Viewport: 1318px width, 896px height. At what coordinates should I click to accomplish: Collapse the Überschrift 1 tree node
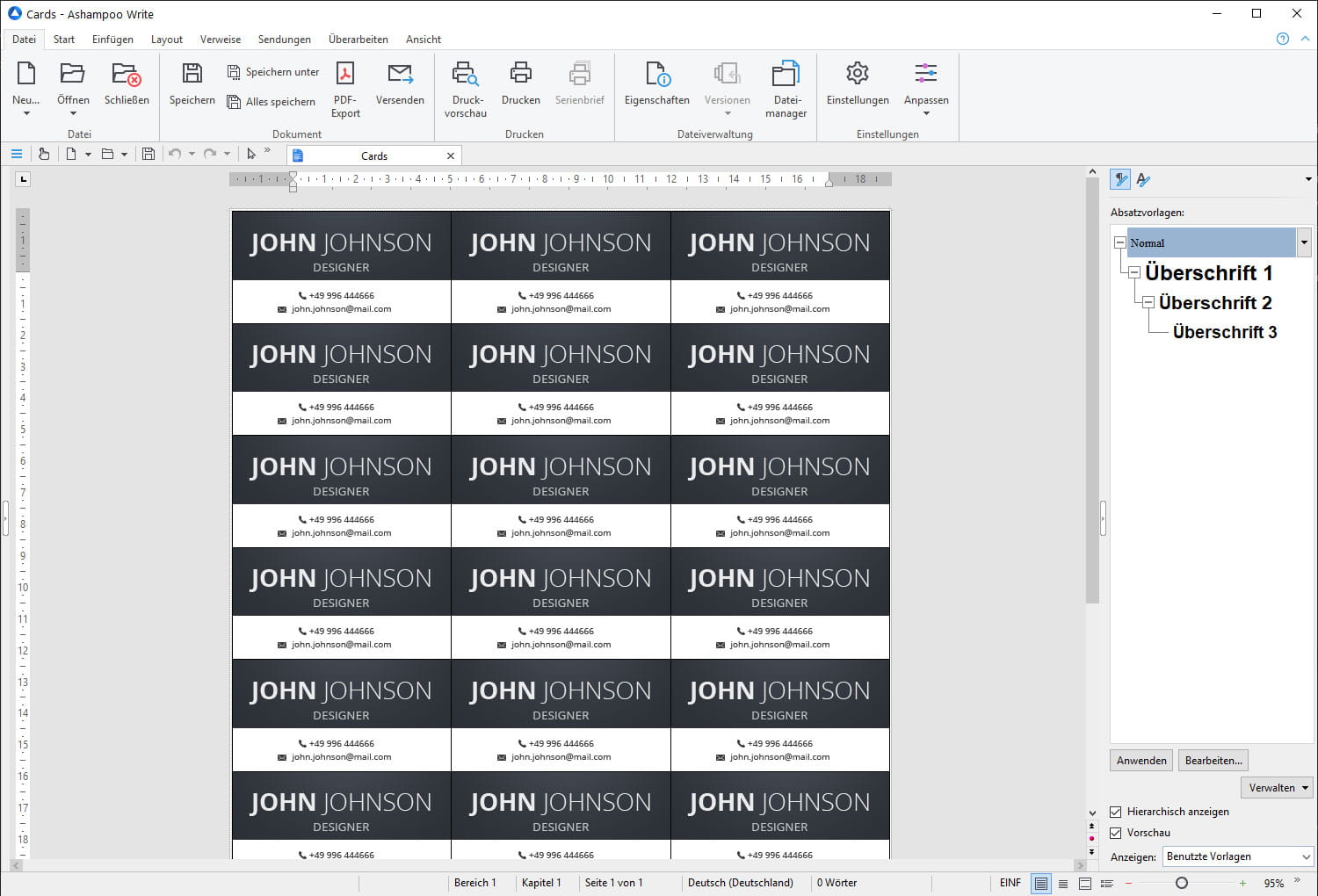pyautogui.click(x=1134, y=272)
